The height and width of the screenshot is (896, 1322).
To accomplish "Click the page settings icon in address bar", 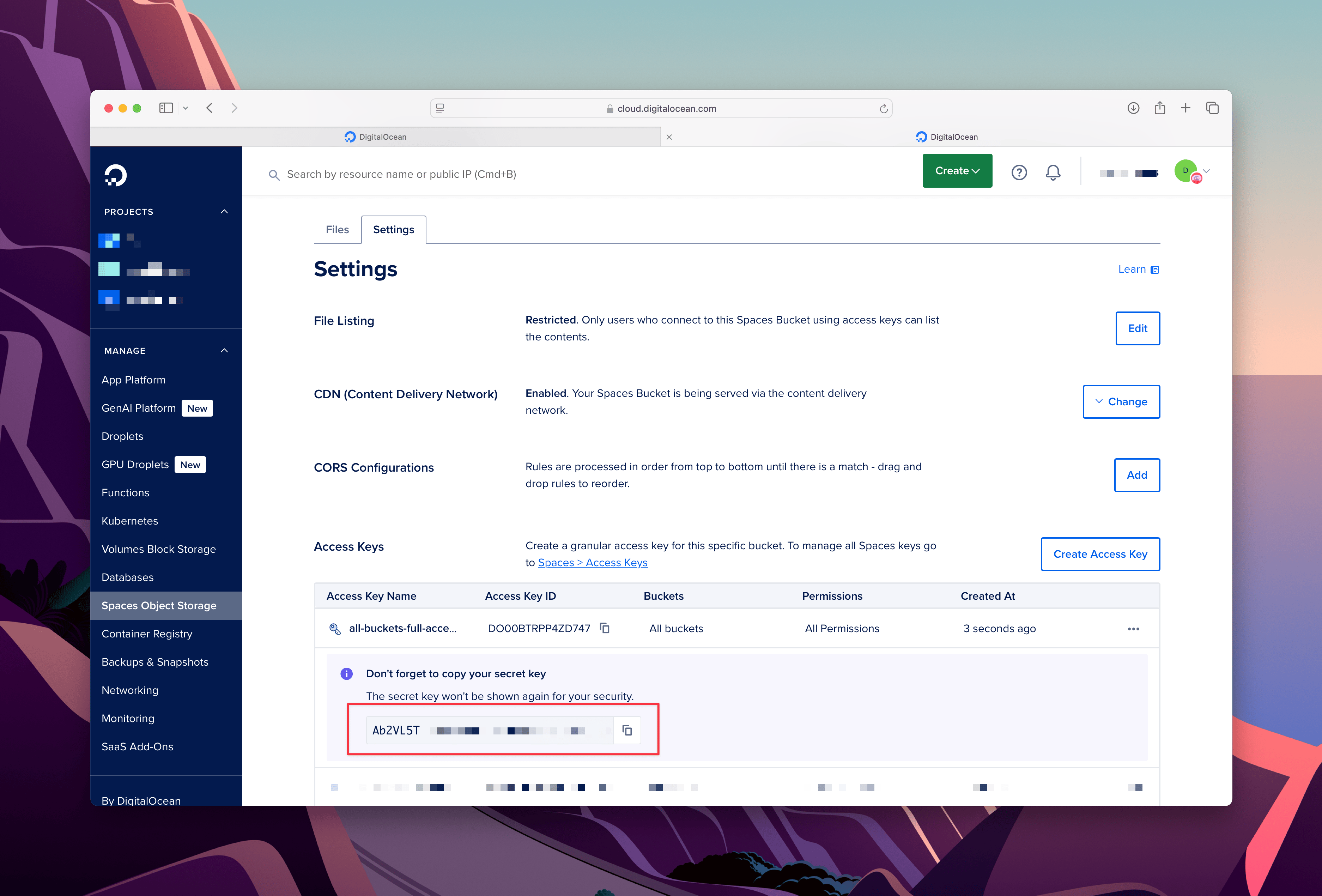I will coord(440,108).
